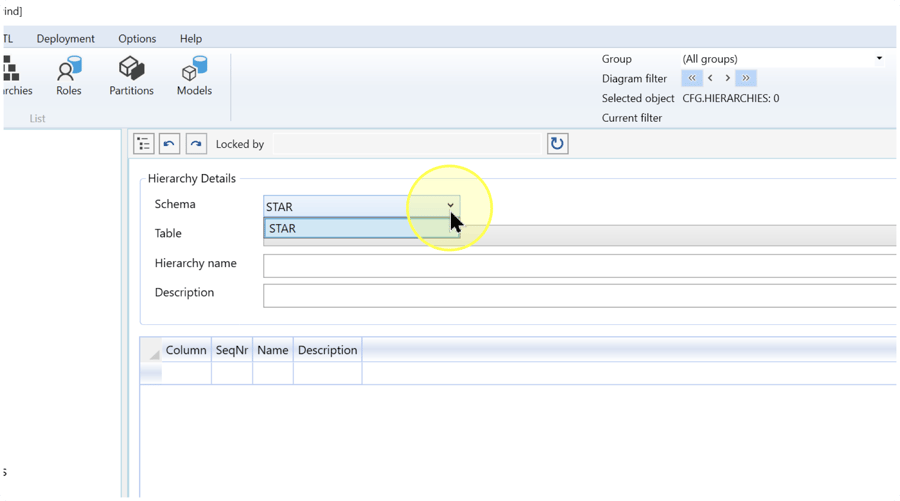Open the Partitions list
This screenshot has height=501, width=900.
tap(131, 76)
